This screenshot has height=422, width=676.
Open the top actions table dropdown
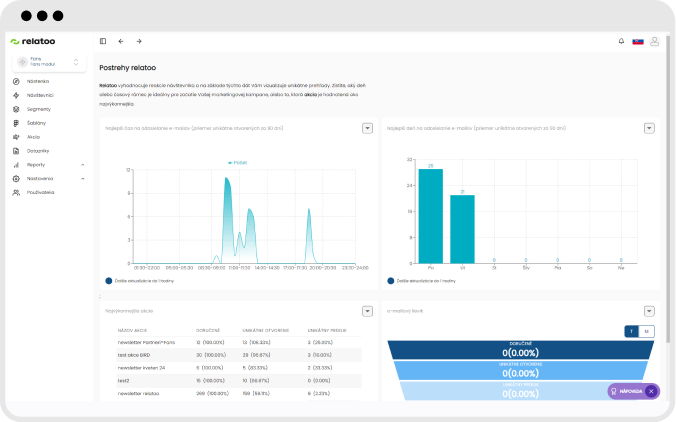click(x=367, y=311)
